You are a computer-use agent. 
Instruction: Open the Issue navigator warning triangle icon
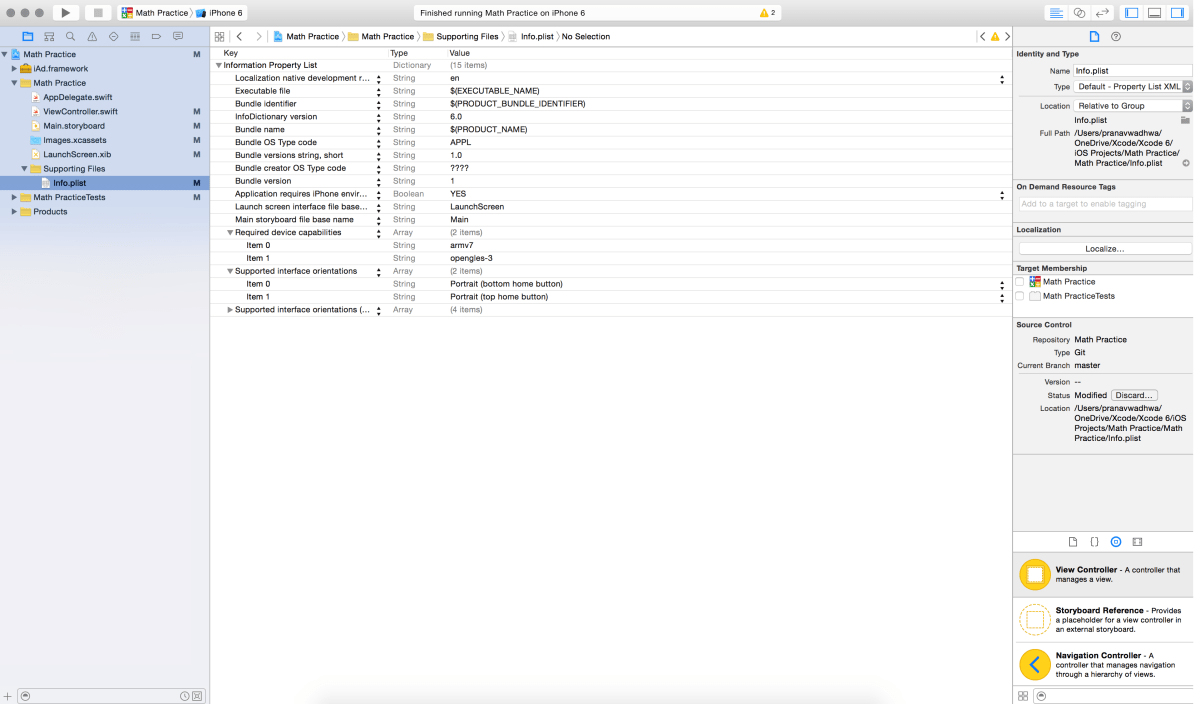[x=92, y=36]
